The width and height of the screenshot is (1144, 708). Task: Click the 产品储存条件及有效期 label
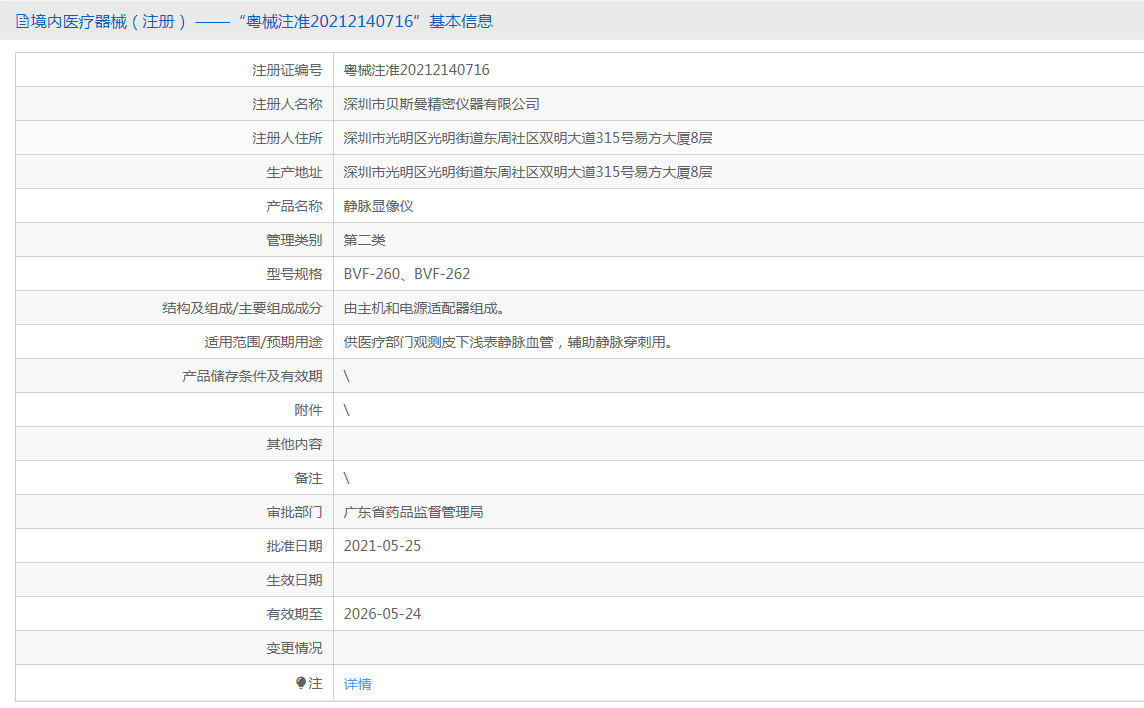[252, 376]
